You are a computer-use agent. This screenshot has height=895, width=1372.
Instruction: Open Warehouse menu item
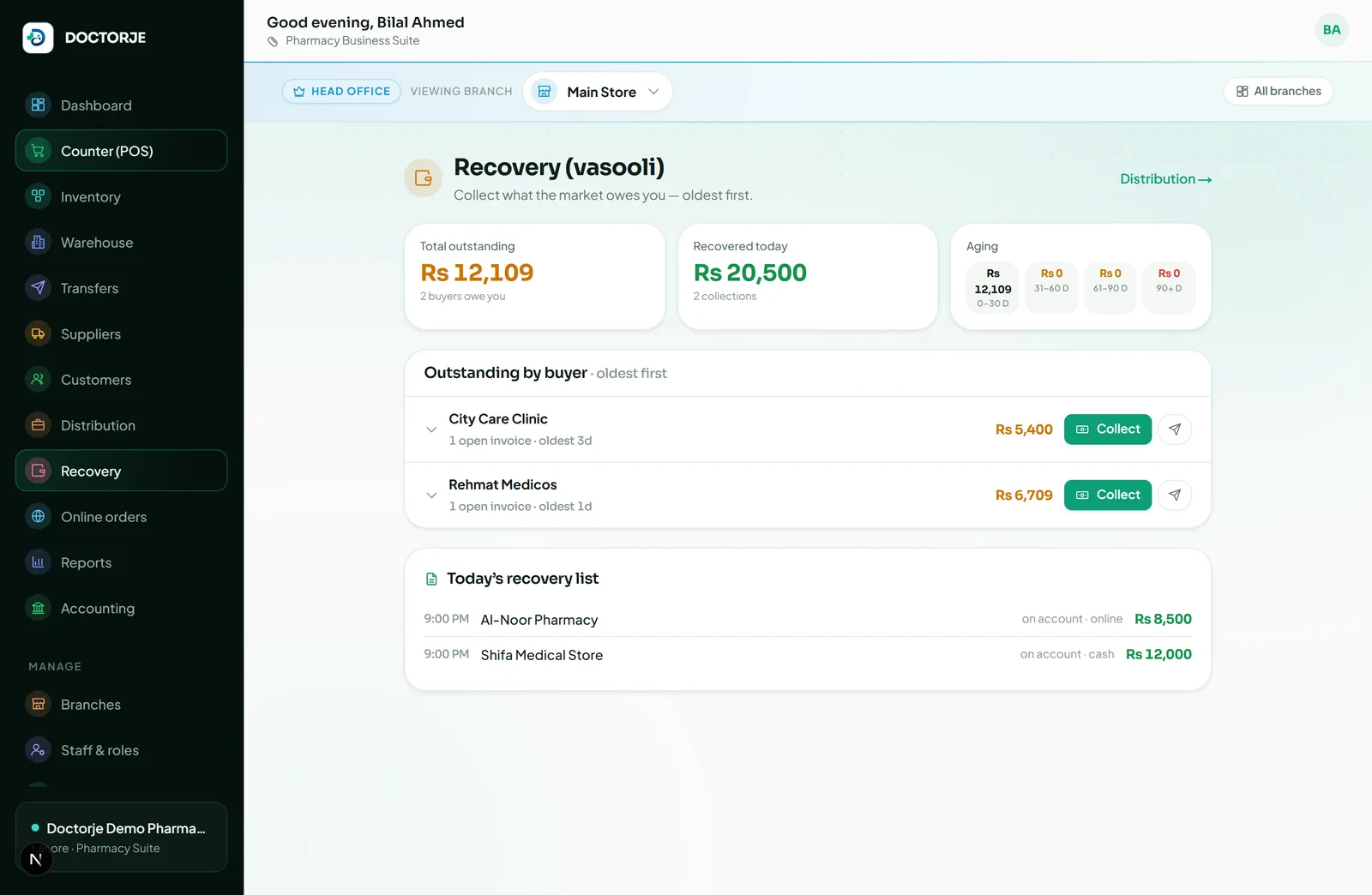(121, 243)
